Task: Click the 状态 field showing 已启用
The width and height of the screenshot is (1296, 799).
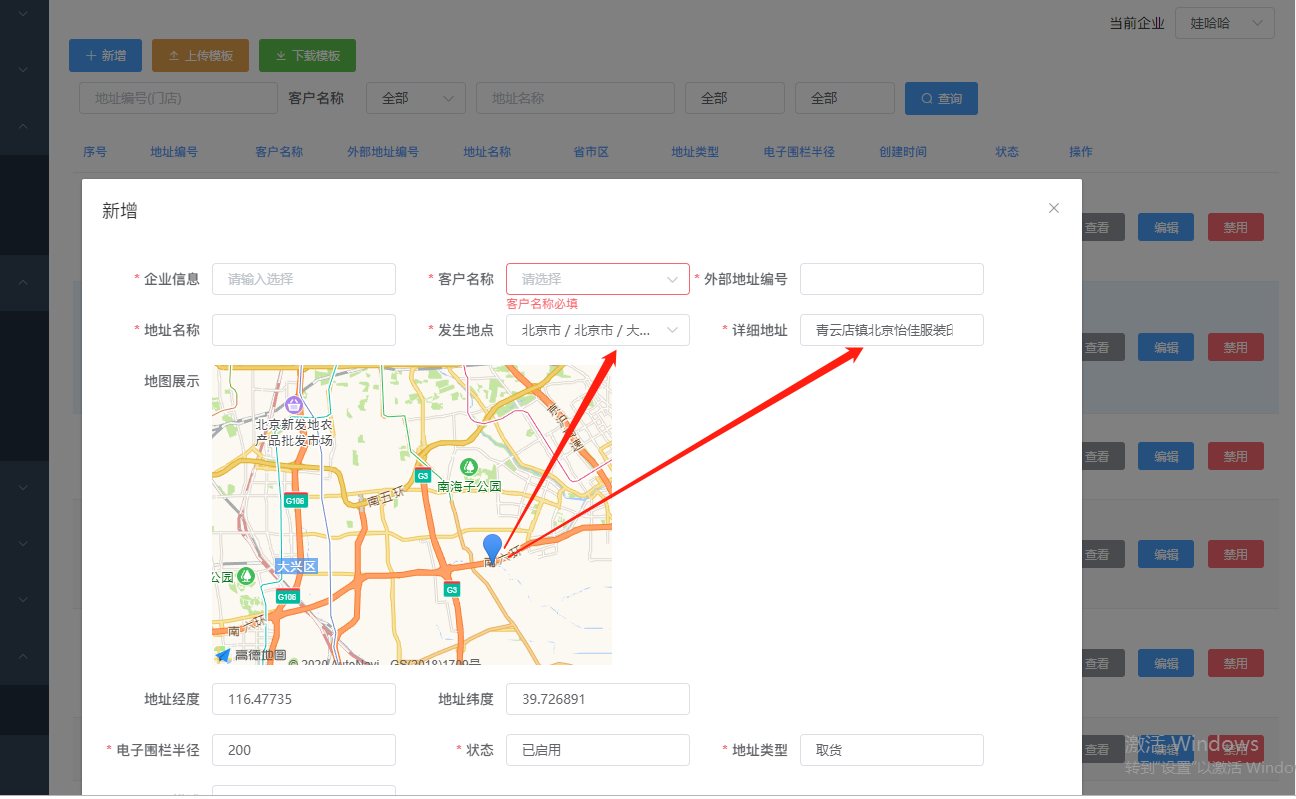Action: pyautogui.click(x=598, y=750)
